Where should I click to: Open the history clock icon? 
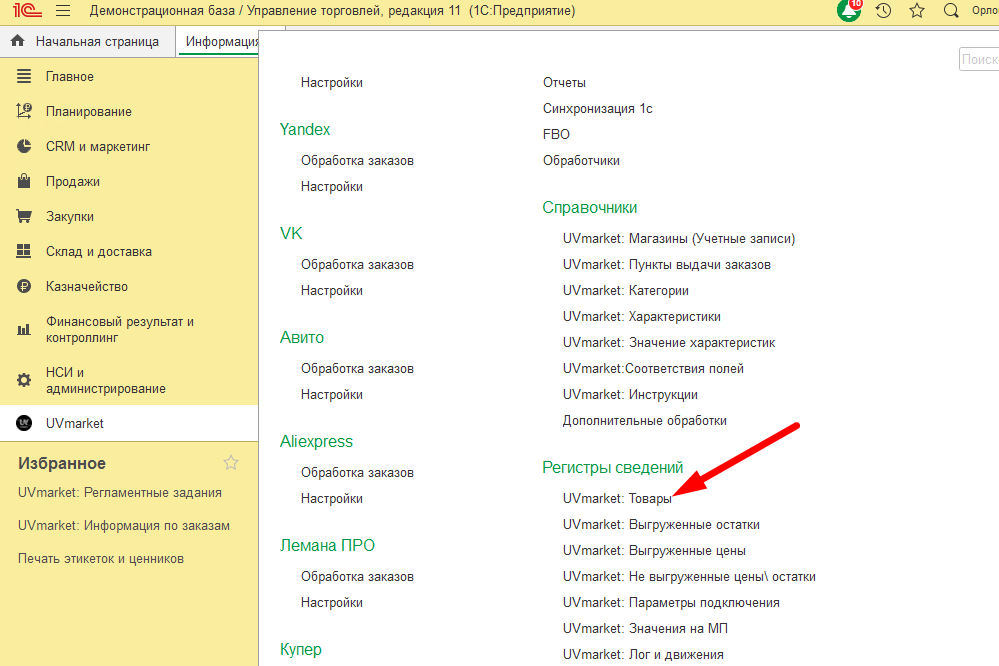click(883, 11)
